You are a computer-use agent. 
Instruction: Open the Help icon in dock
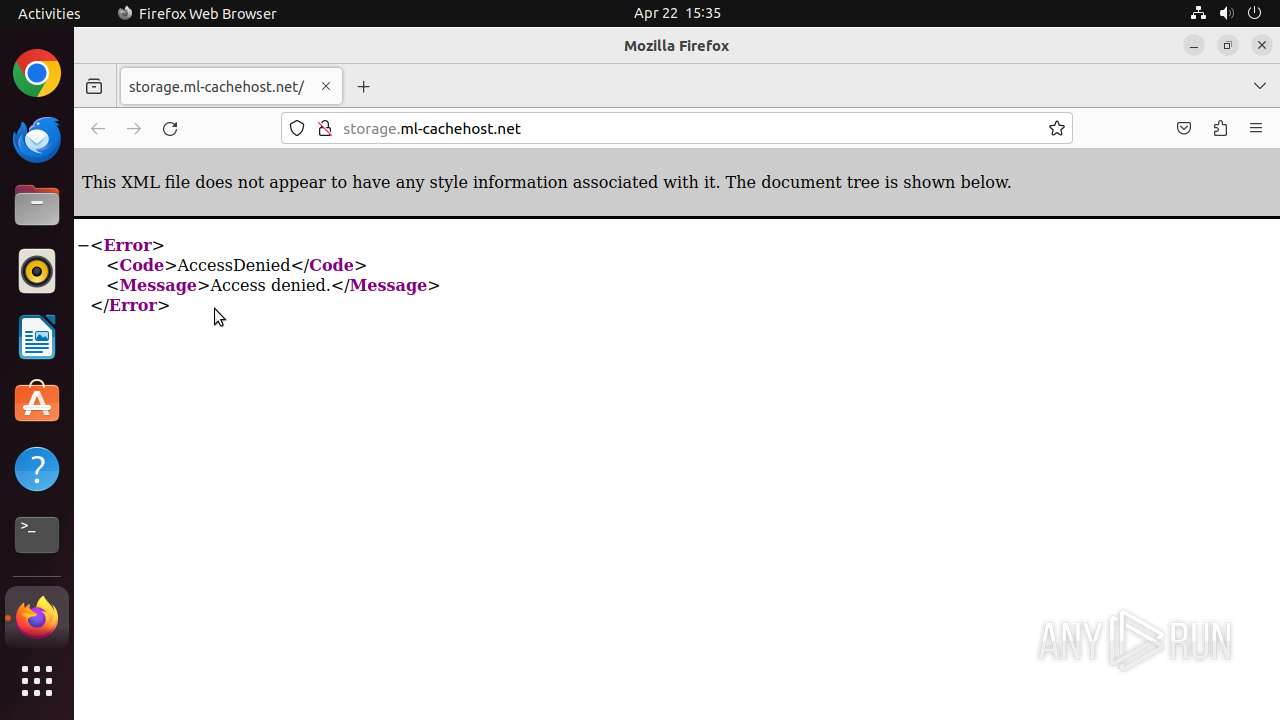[x=37, y=469]
